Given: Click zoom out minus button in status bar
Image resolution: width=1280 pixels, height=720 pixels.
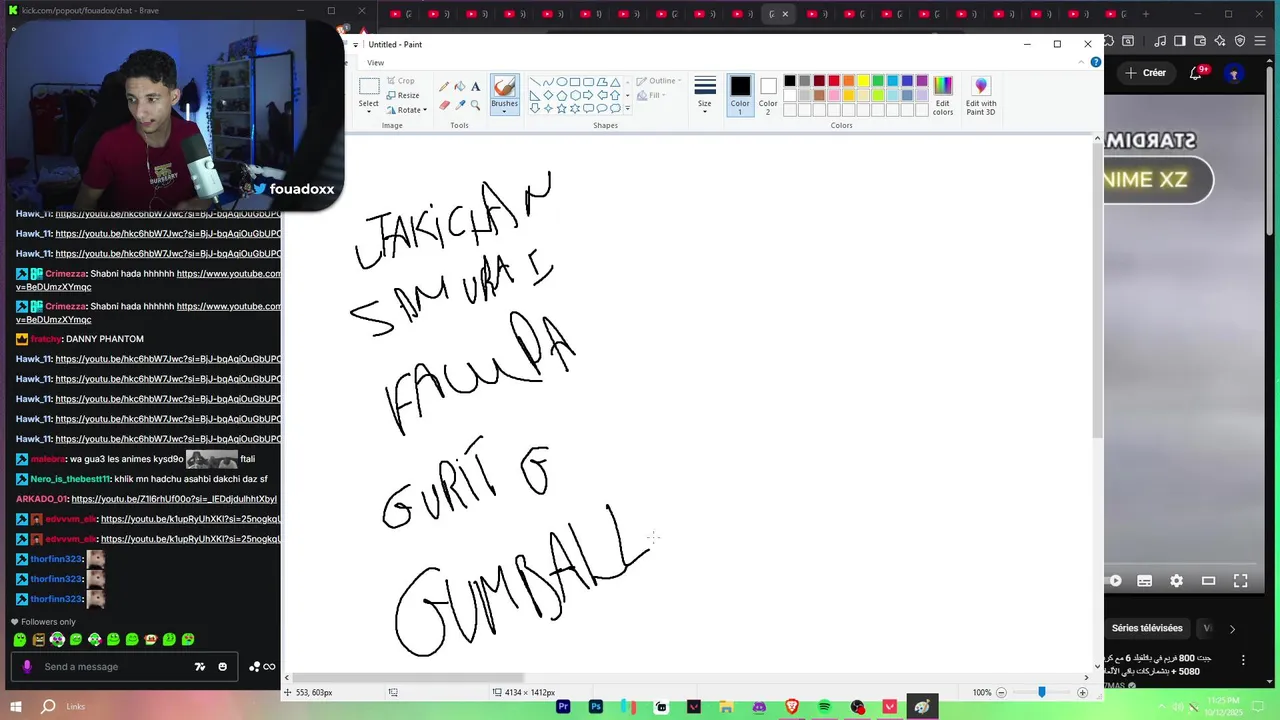Looking at the screenshot, I should tap(1001, 692).
